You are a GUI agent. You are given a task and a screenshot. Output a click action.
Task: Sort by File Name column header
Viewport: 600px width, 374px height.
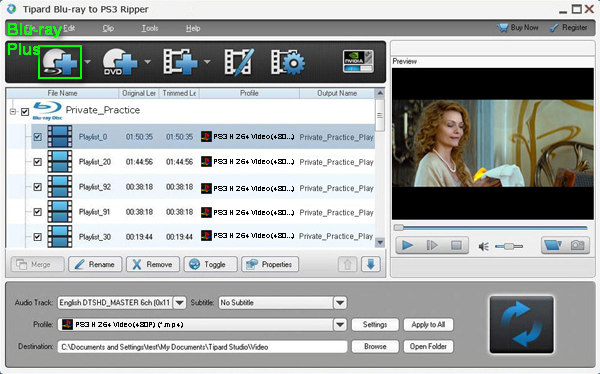[x=62, y=93]
